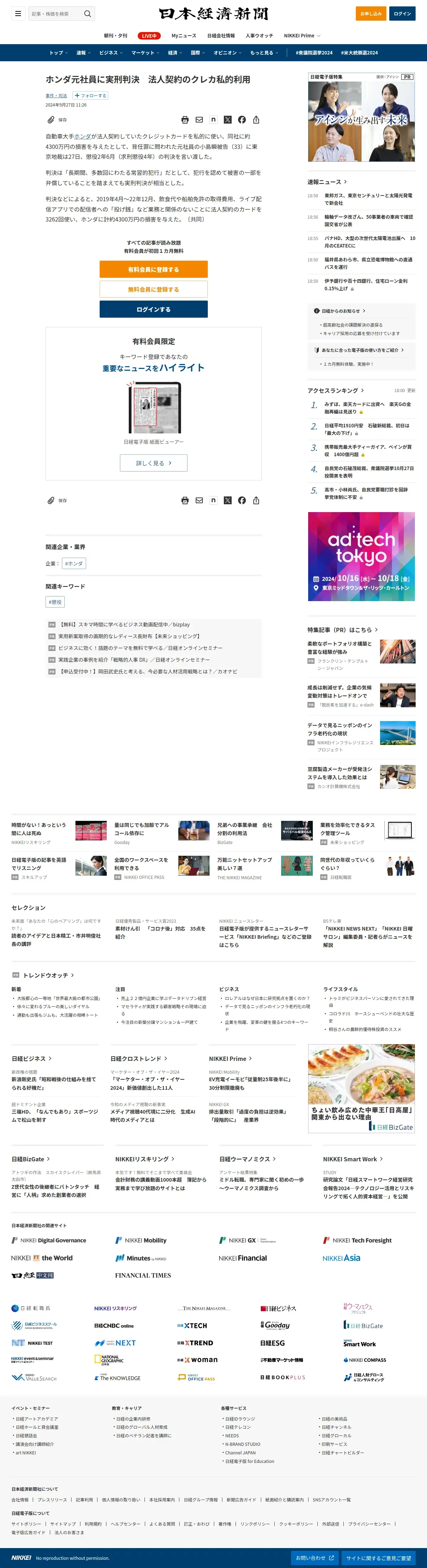This screenshot has height=1568, width=427.
Task: Open the 人事ウオッチ menu item
Action: coord(259,36)
